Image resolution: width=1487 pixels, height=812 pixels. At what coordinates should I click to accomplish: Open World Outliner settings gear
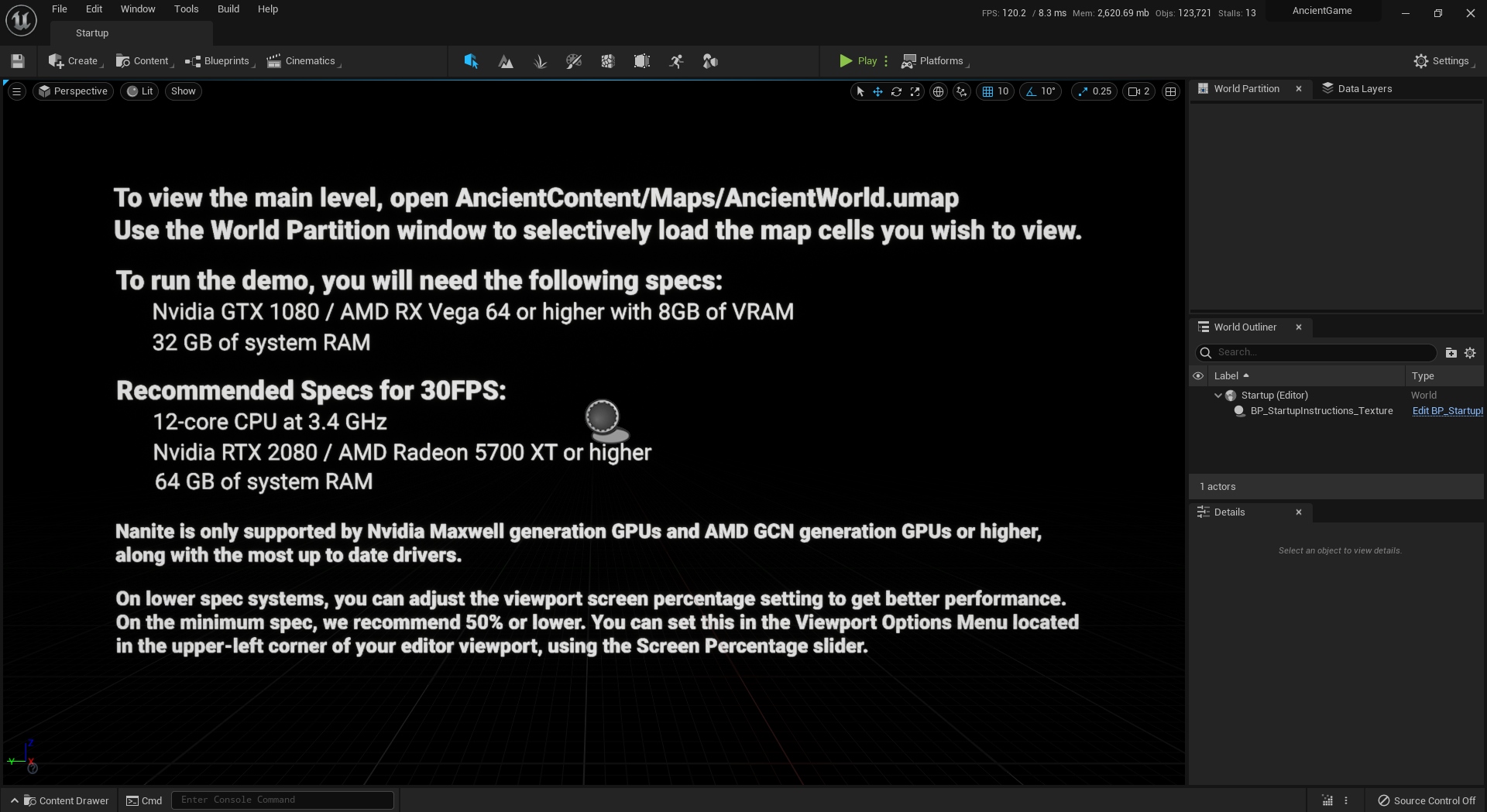1470,352
